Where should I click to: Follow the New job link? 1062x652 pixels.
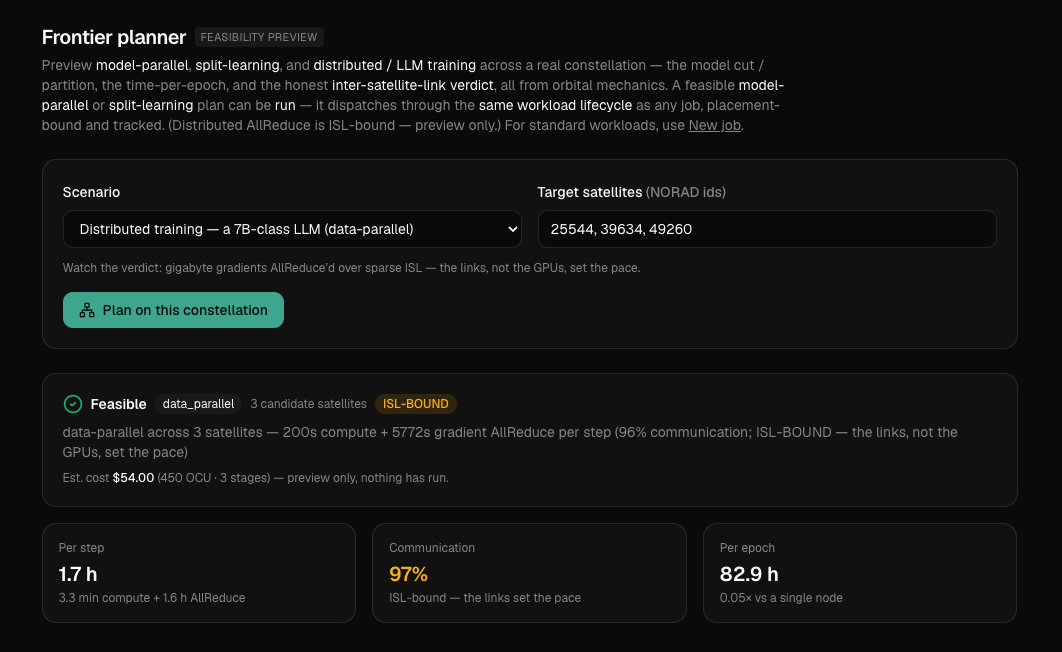(715, 125)
